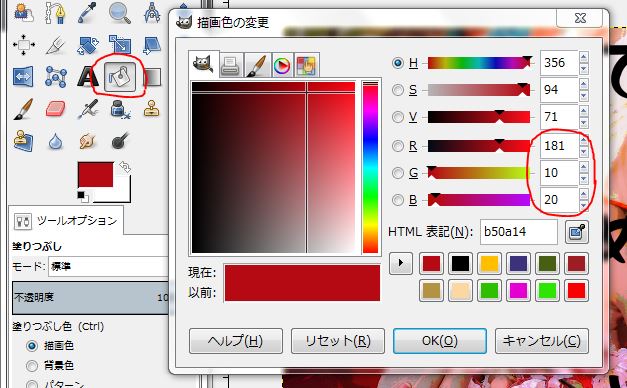Select the R red radio button
The height and width of the screenshot is (388, 627).
[397, 146]
